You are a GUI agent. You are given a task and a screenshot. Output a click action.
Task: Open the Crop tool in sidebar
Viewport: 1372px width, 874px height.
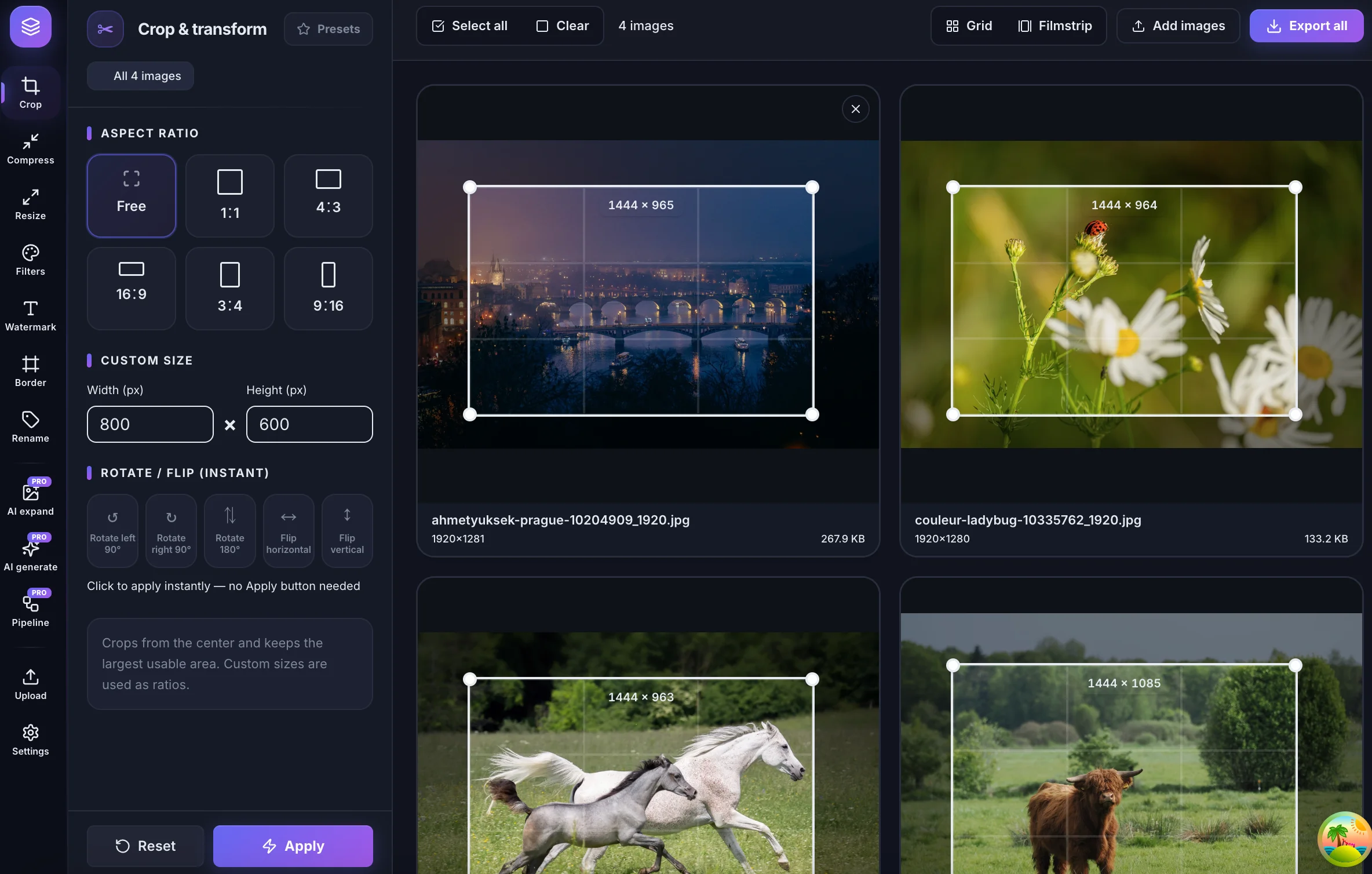coord(30,93)
